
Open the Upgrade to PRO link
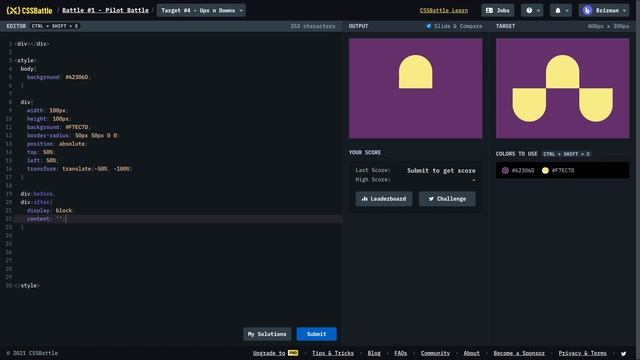(x=276, y=353)
